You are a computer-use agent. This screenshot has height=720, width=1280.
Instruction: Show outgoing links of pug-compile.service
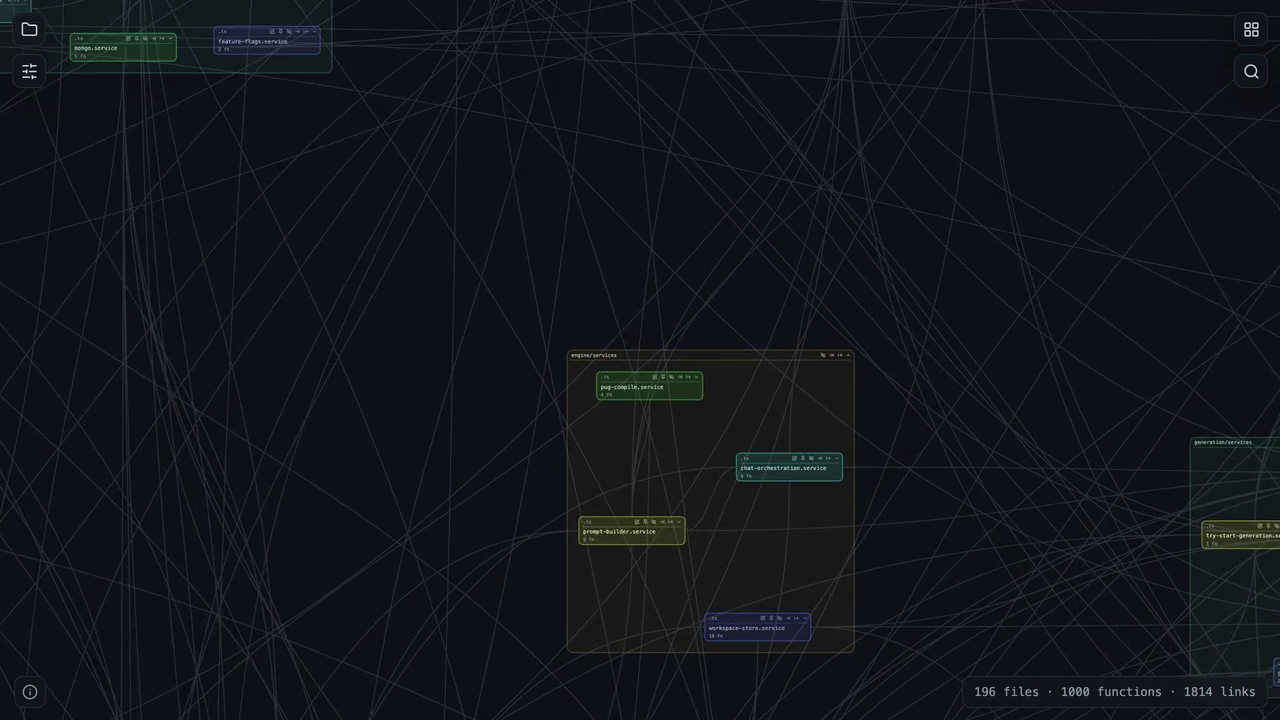coord(688,377)
